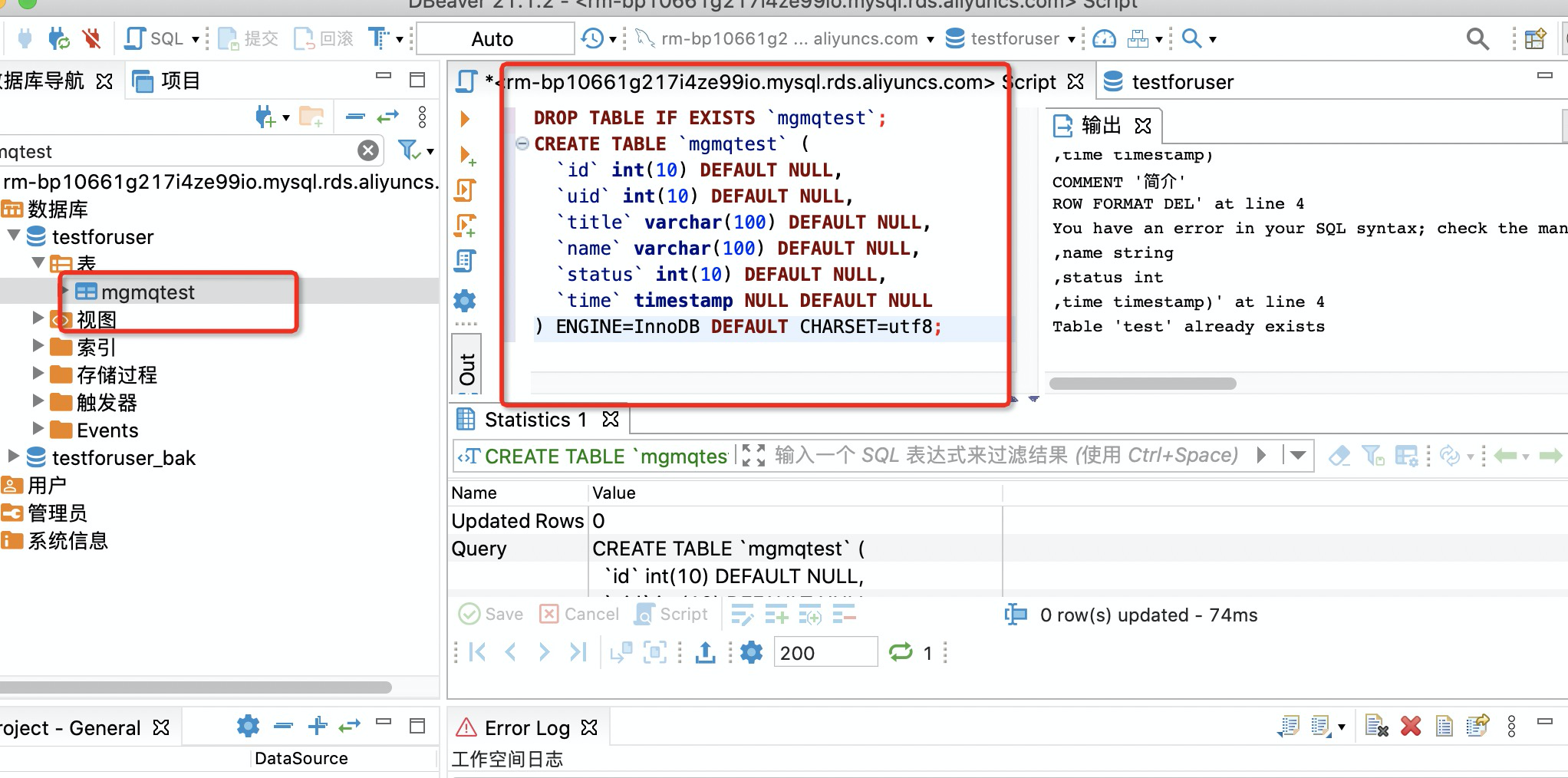Select 用户 node in navigator
Viewport: 1568px width, 778px height.
pyautogui.click(x=46, y=486)
